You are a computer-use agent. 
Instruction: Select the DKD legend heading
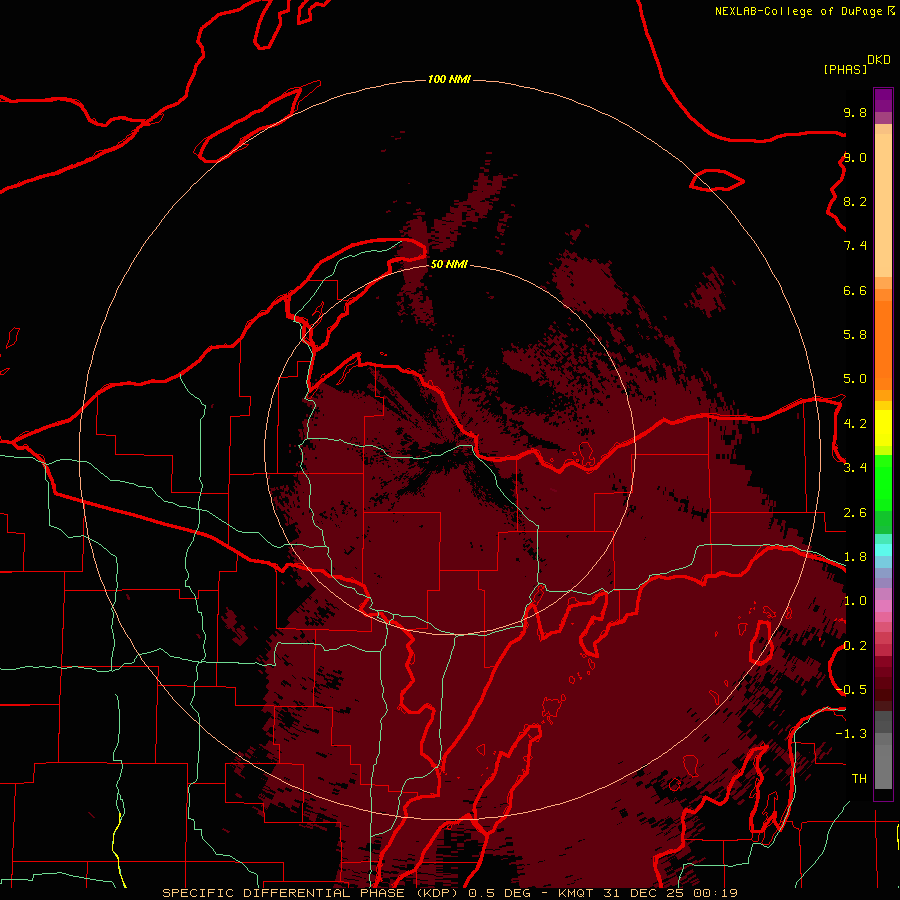pos(879,60)
